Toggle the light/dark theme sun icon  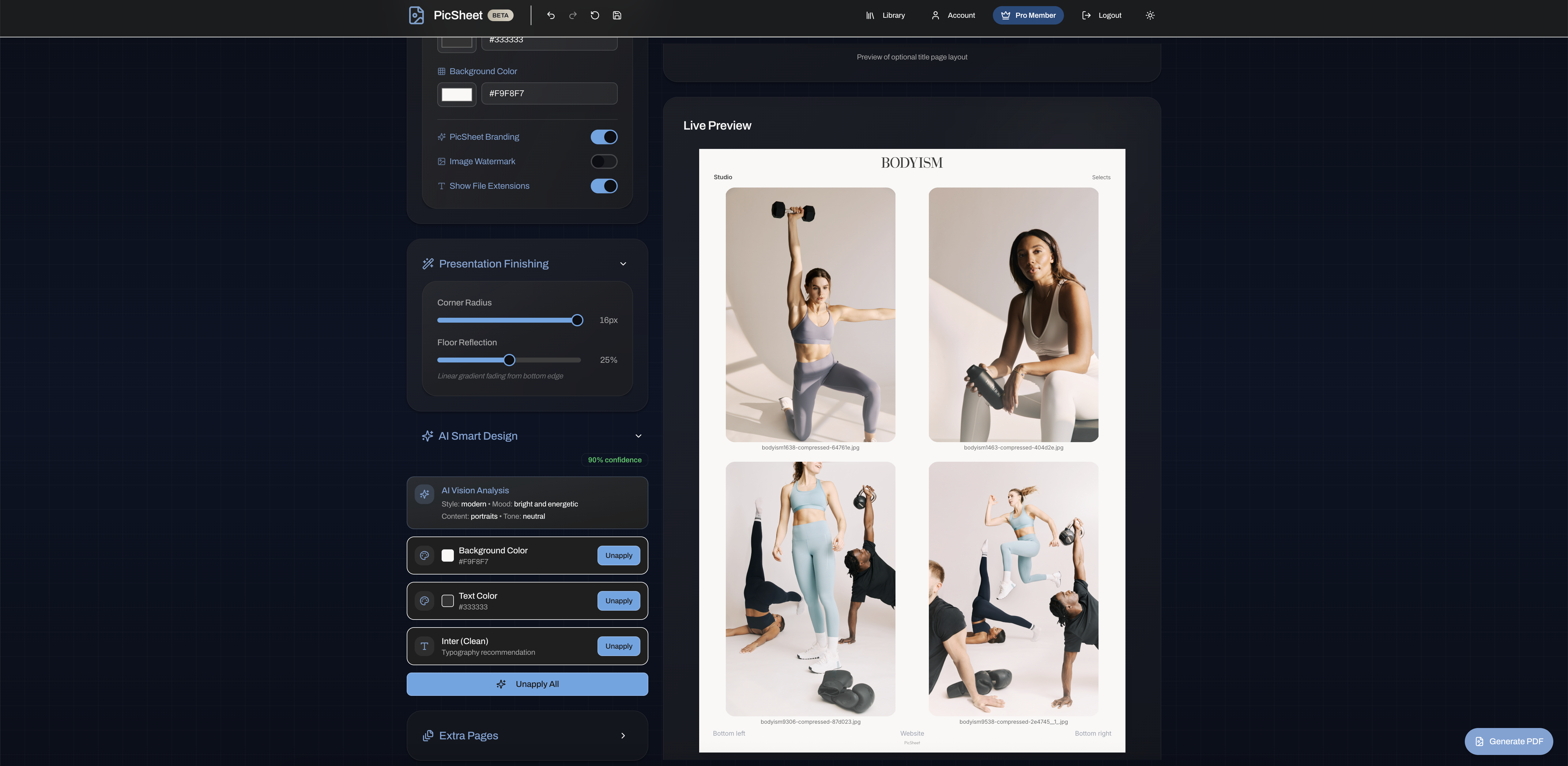click(x=1150, y=15)
